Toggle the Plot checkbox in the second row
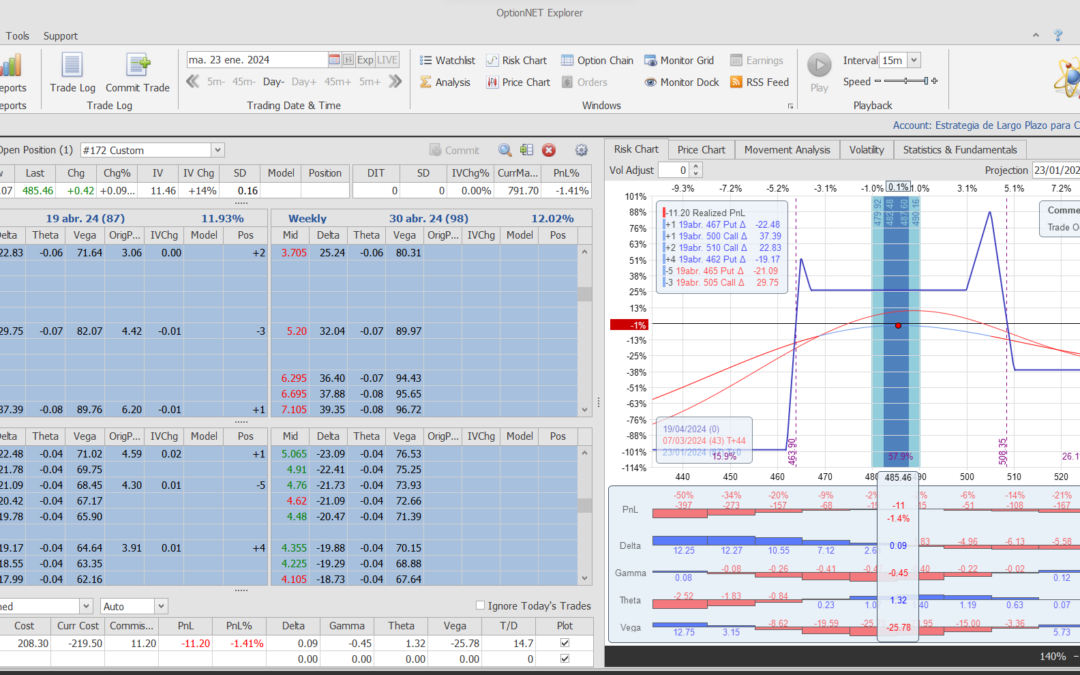 click(x=565, y=659)
